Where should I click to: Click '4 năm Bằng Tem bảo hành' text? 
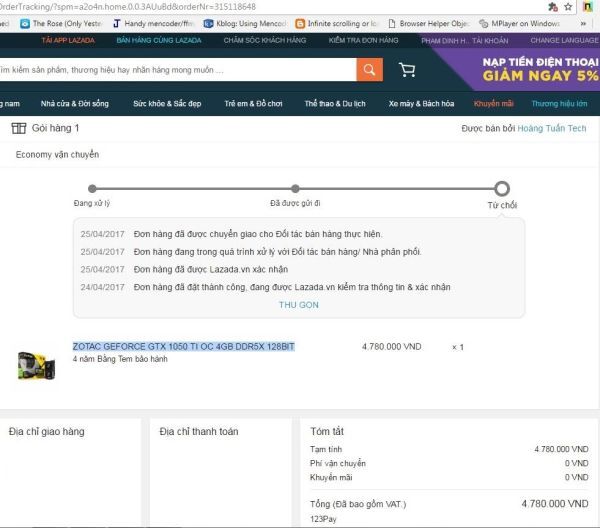point(120,359)
